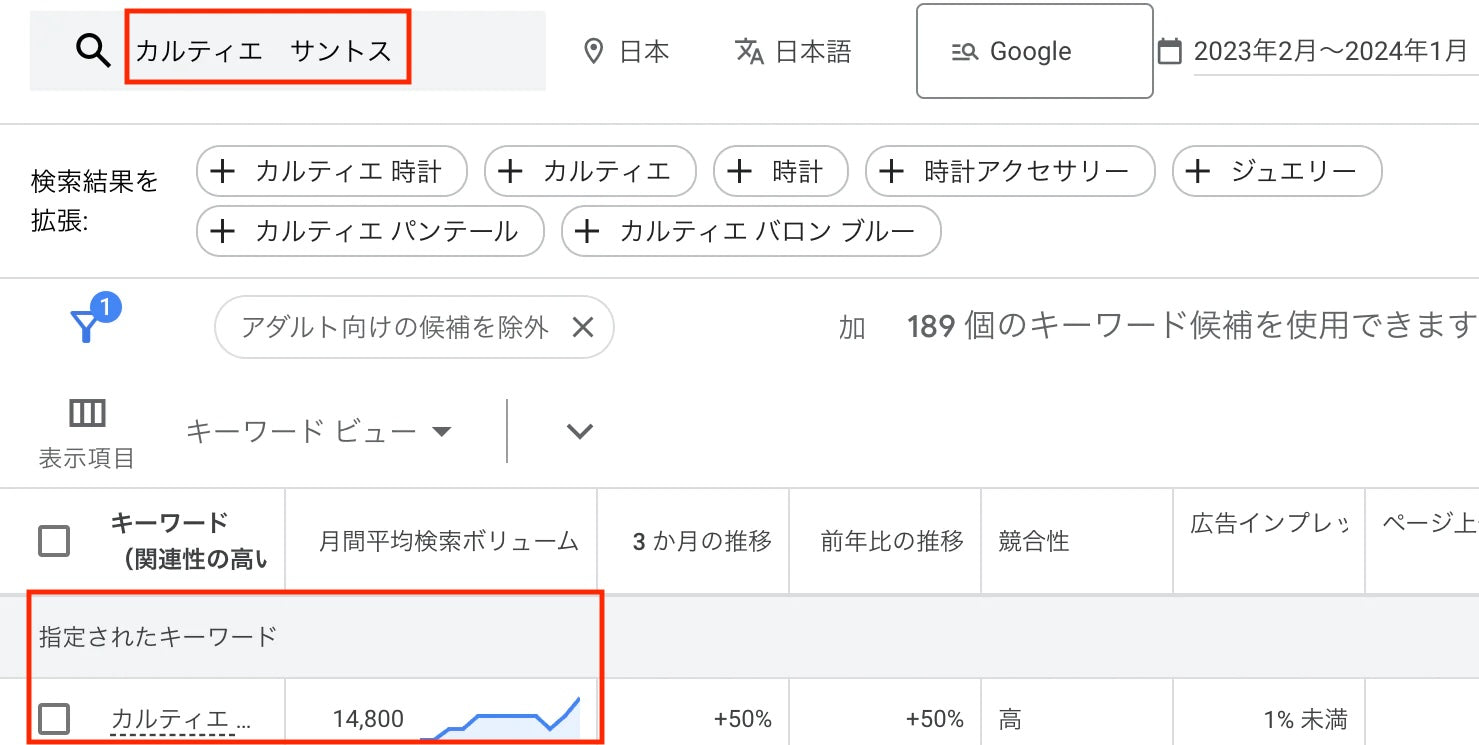Click the 14,800 search volume value
This screenshot has width=1479, height=745.
pyautogui.click(x=368, y=718)
